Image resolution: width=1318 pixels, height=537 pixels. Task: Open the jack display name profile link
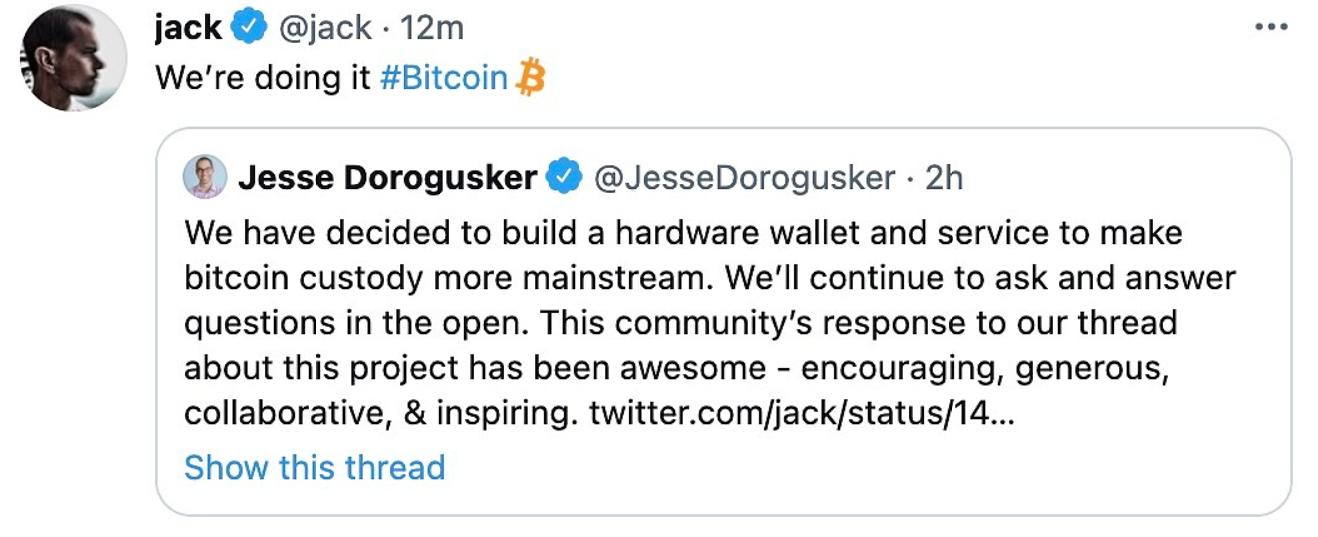[x=188, y=28]
